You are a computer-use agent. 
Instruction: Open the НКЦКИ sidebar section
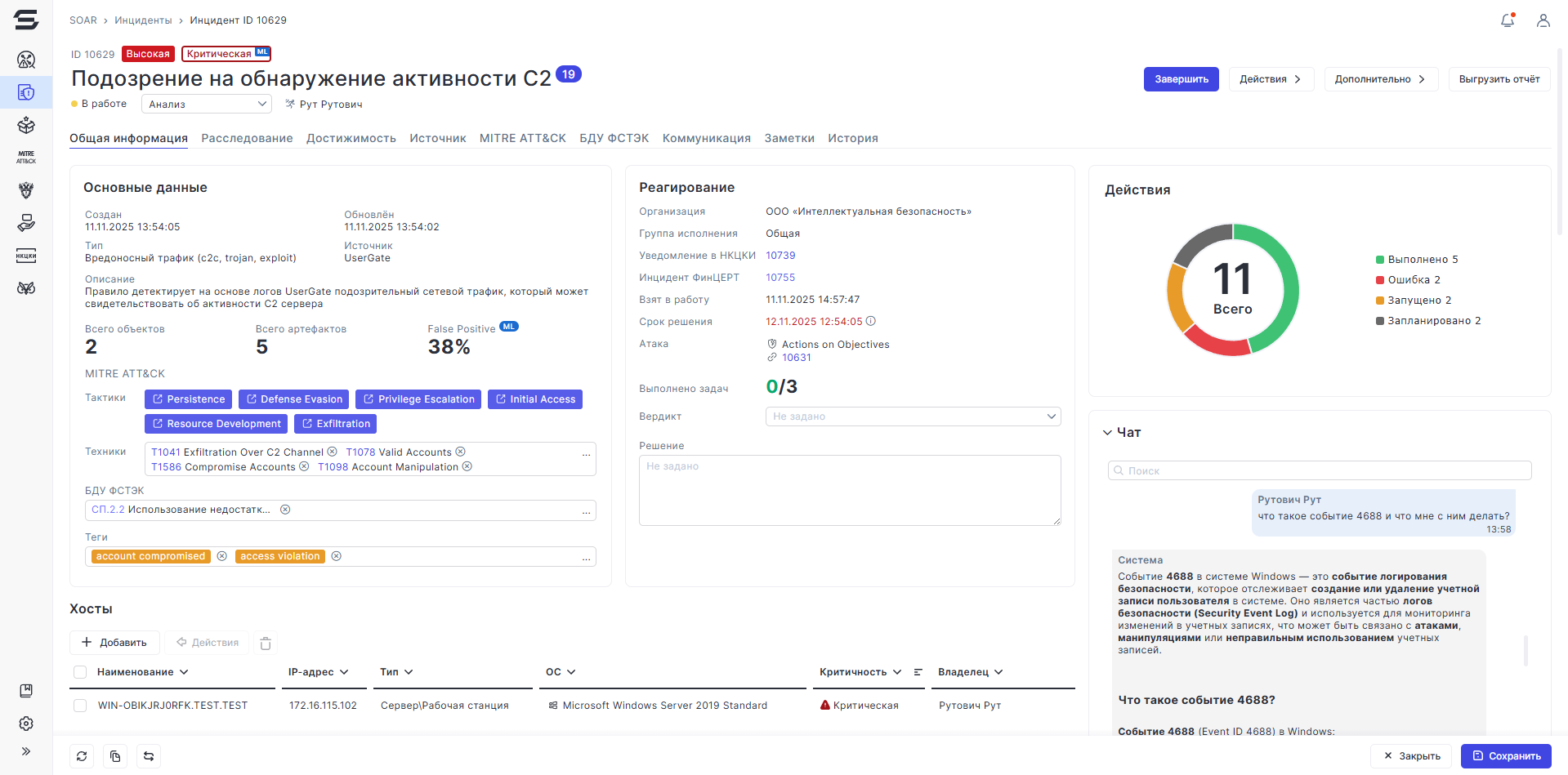click(26, 256)
